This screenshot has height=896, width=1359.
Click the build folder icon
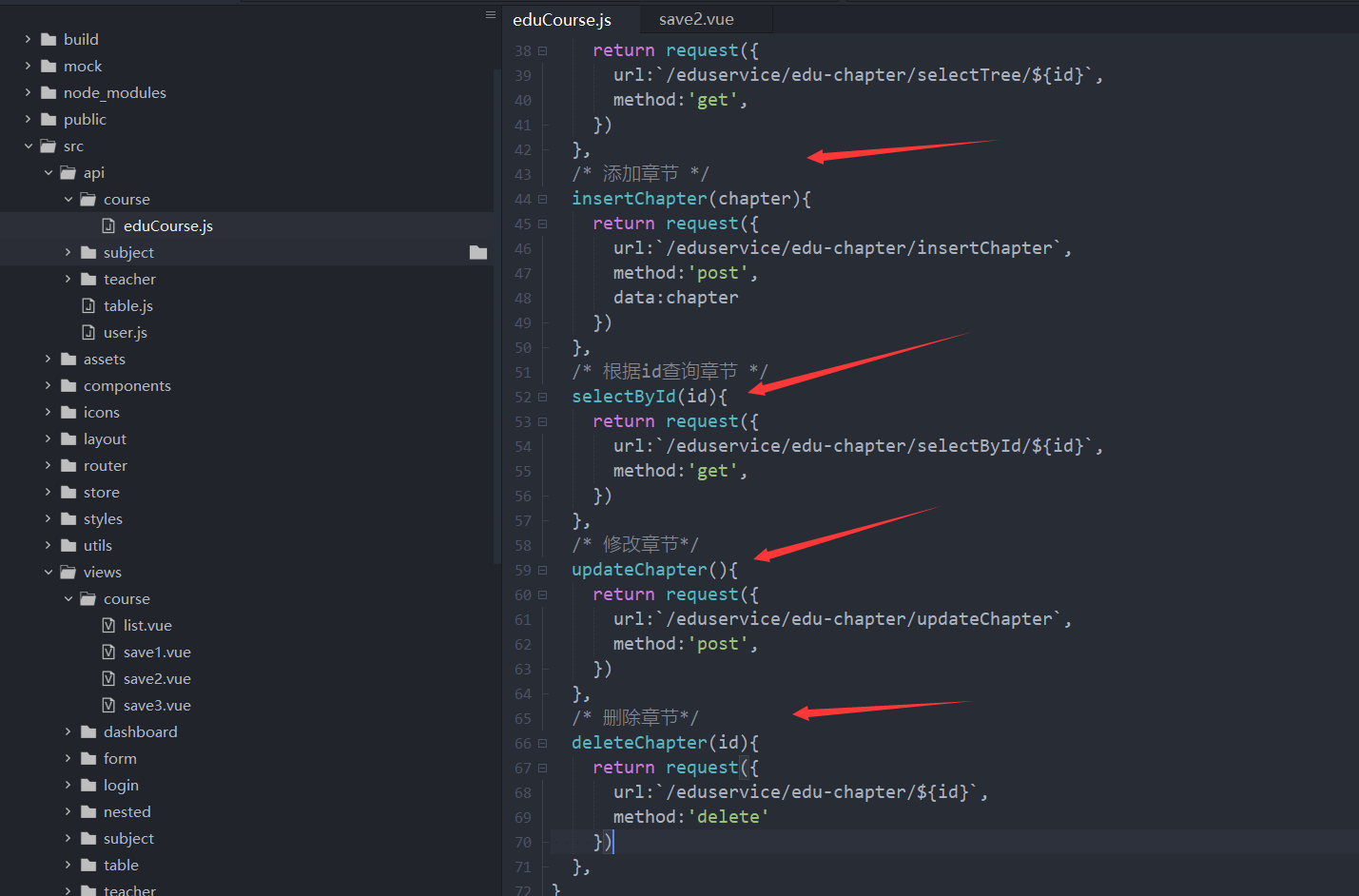tap(49, 39)
